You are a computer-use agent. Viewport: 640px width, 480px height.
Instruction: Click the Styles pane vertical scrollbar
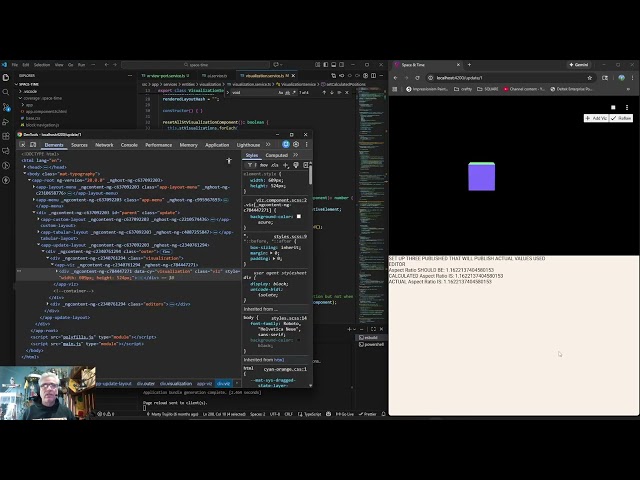[x=311, y=173]
